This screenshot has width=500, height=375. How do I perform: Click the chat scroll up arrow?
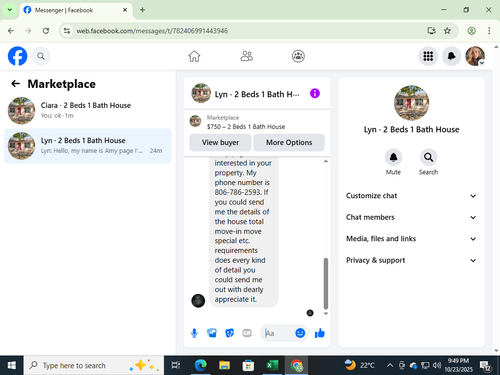pyautogui.click(x=326, y=161)
